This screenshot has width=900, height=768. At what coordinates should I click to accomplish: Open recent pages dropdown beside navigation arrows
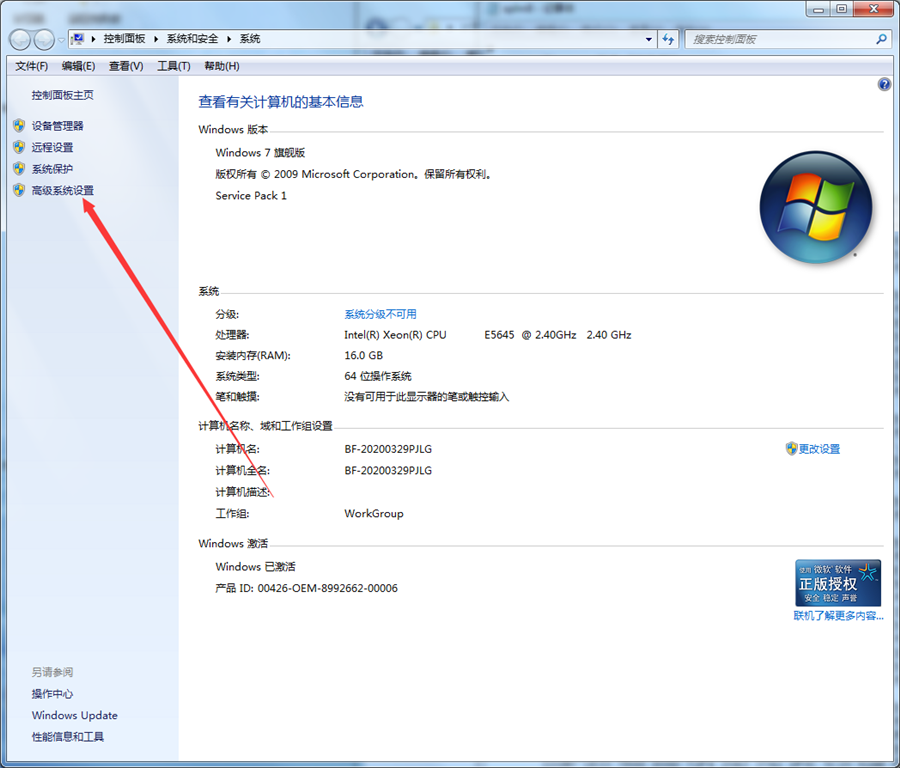(x=61, y=40)
